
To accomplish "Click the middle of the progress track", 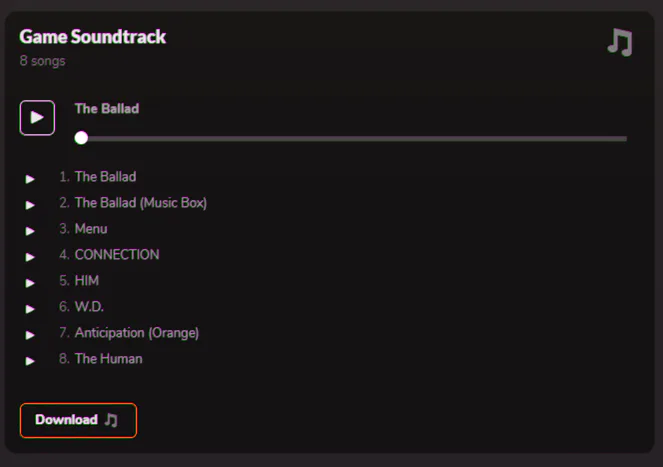I will (354, 138).
